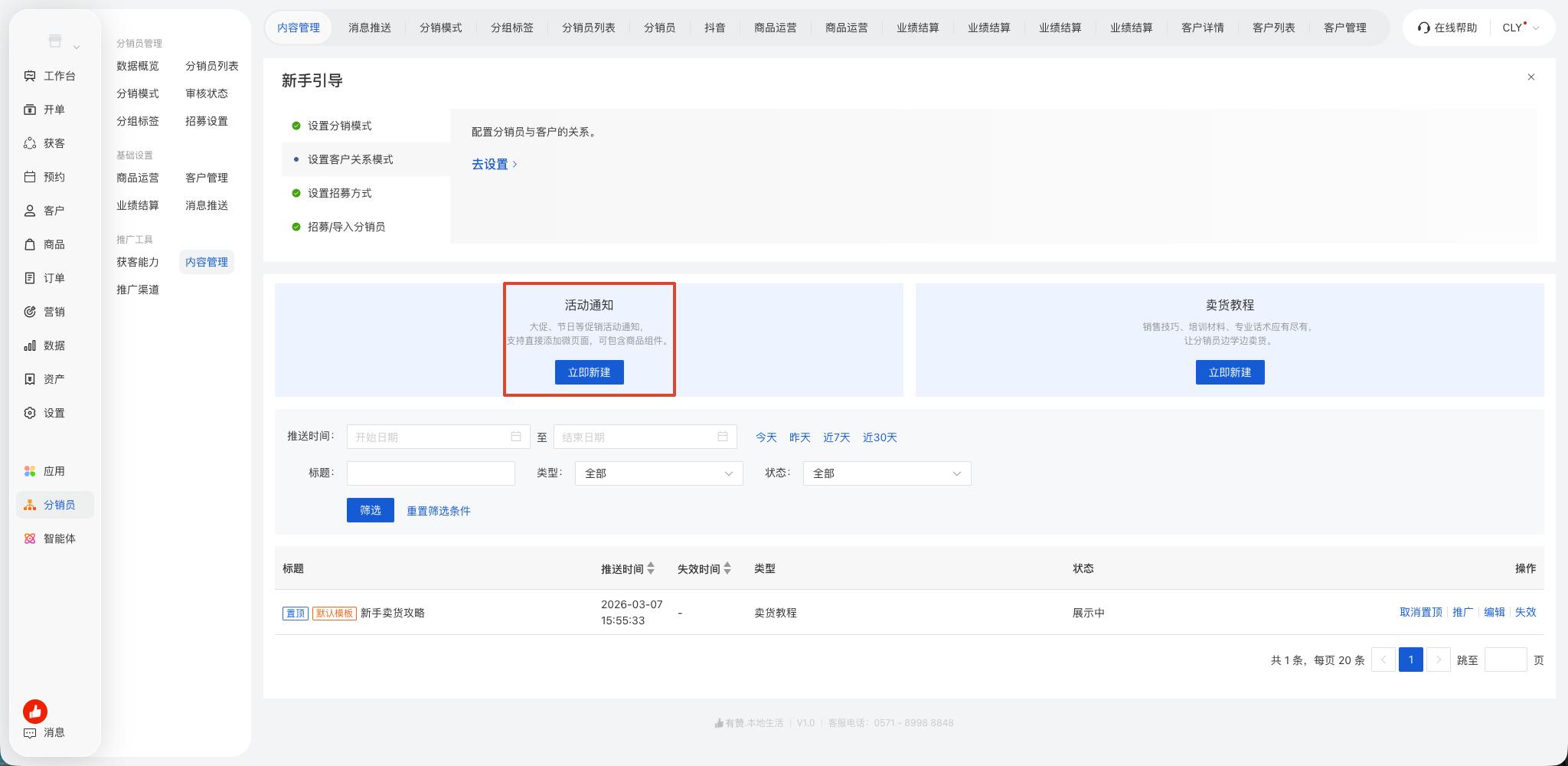Select the 分销员 distributor icon

click(30, 505)
